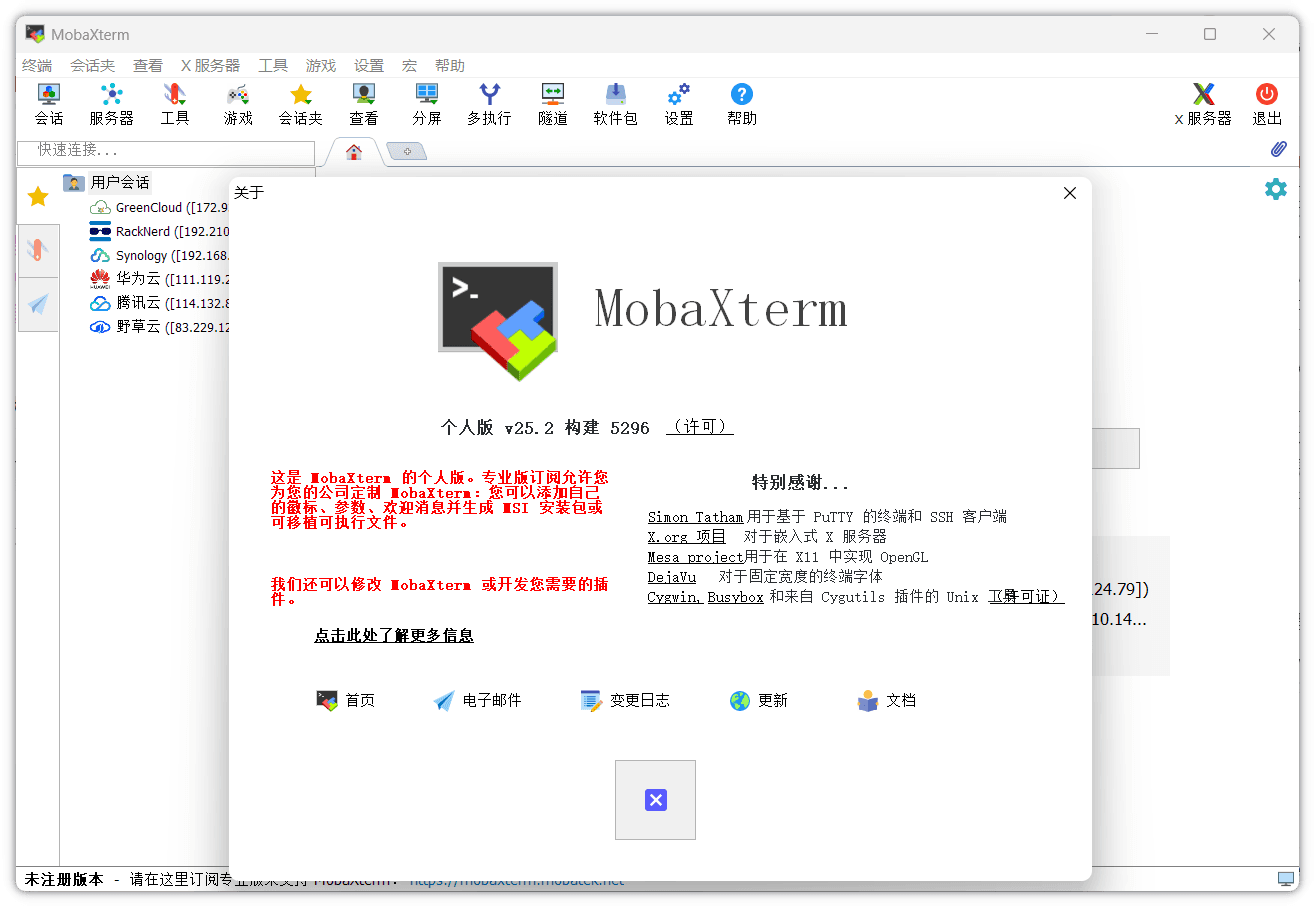Click the DejaVu link
Image resolution: width=1315 pixels, height=907 pixels.
pos(672,577)
